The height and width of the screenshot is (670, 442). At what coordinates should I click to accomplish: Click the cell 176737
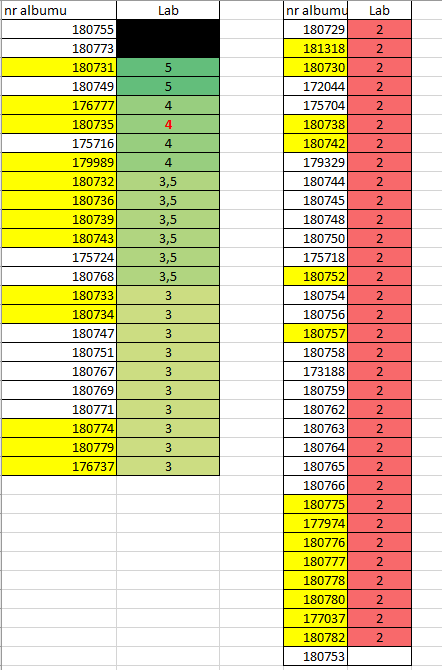point(59,467)
